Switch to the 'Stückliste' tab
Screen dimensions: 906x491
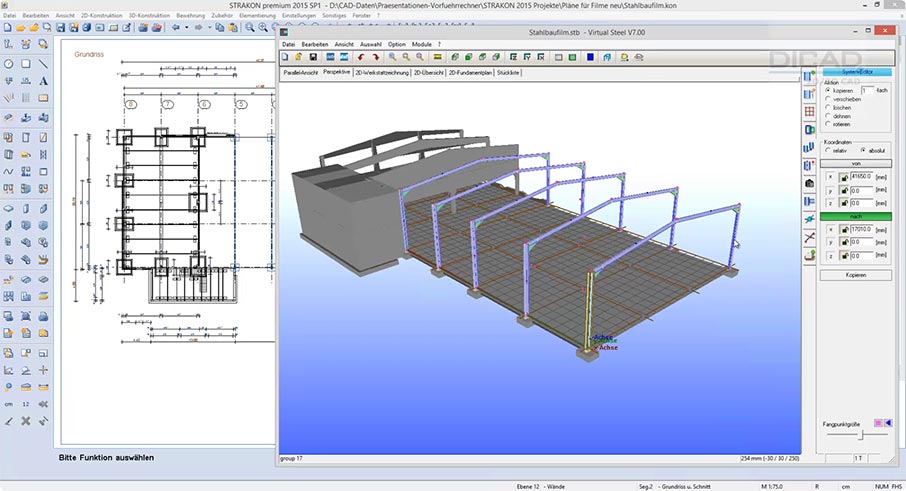coord(508,73)
